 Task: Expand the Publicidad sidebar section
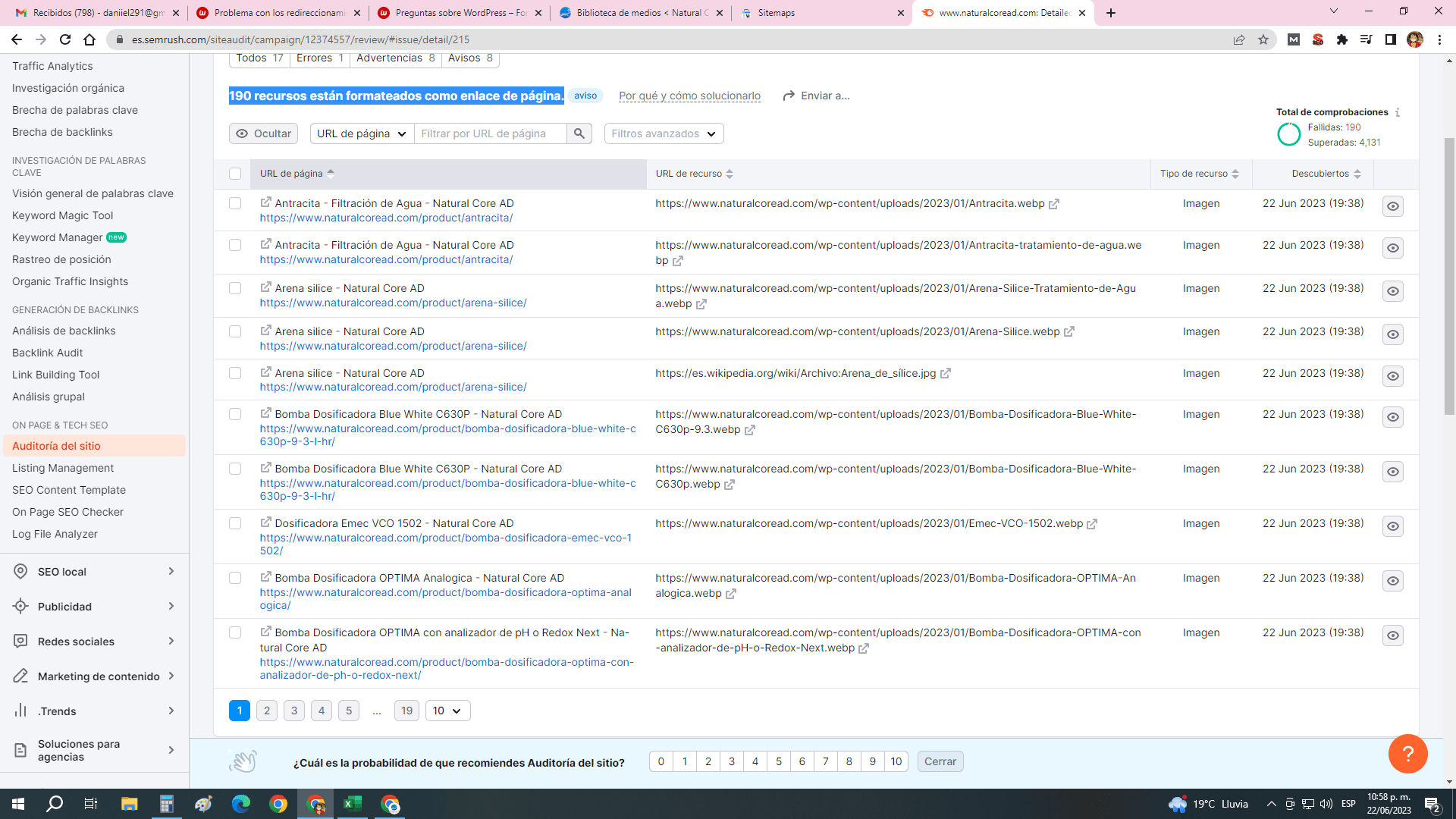tap(95, 607)
